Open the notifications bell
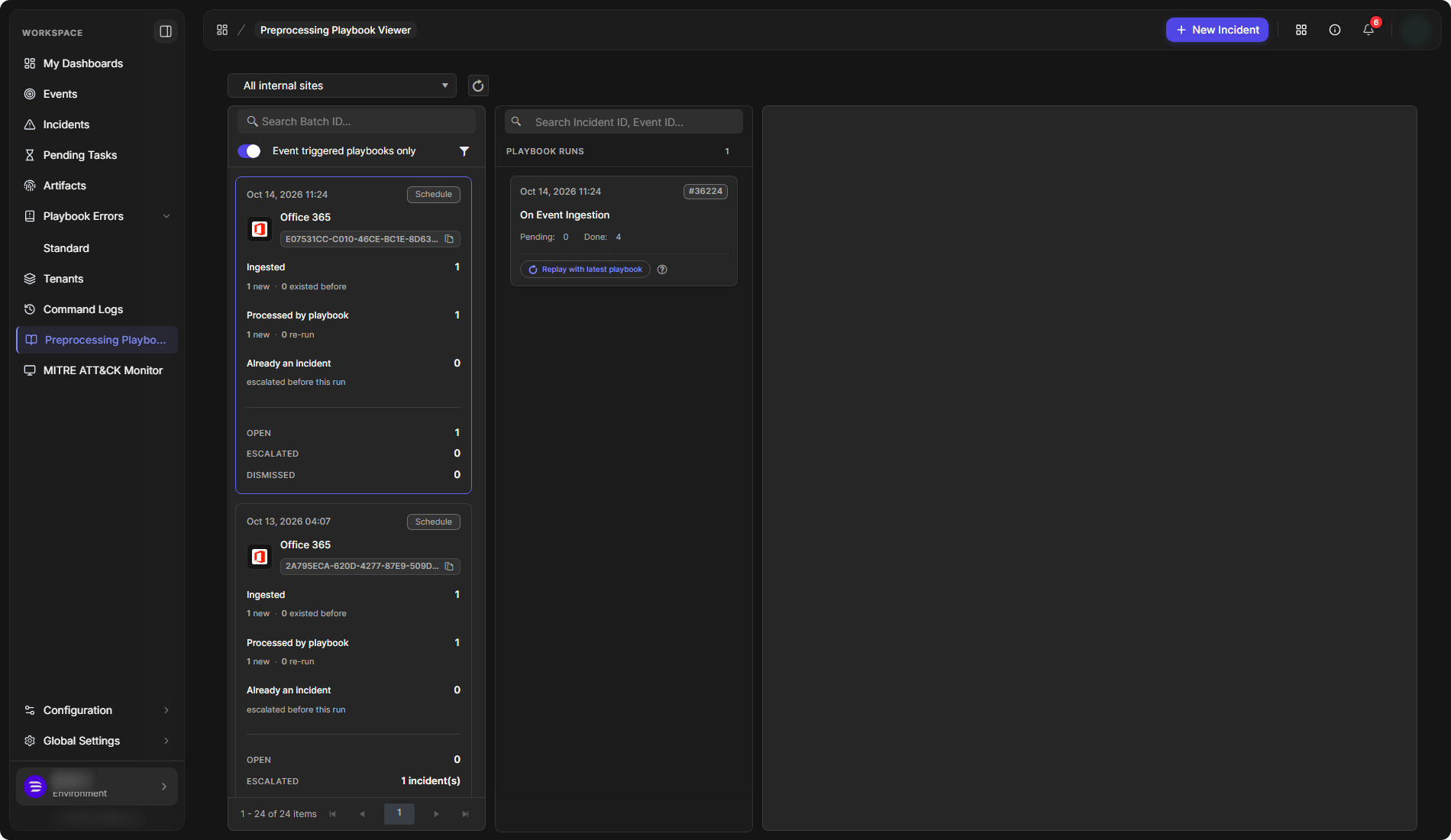Viewport: 1451px width, 840px height. coord(1369,30)
